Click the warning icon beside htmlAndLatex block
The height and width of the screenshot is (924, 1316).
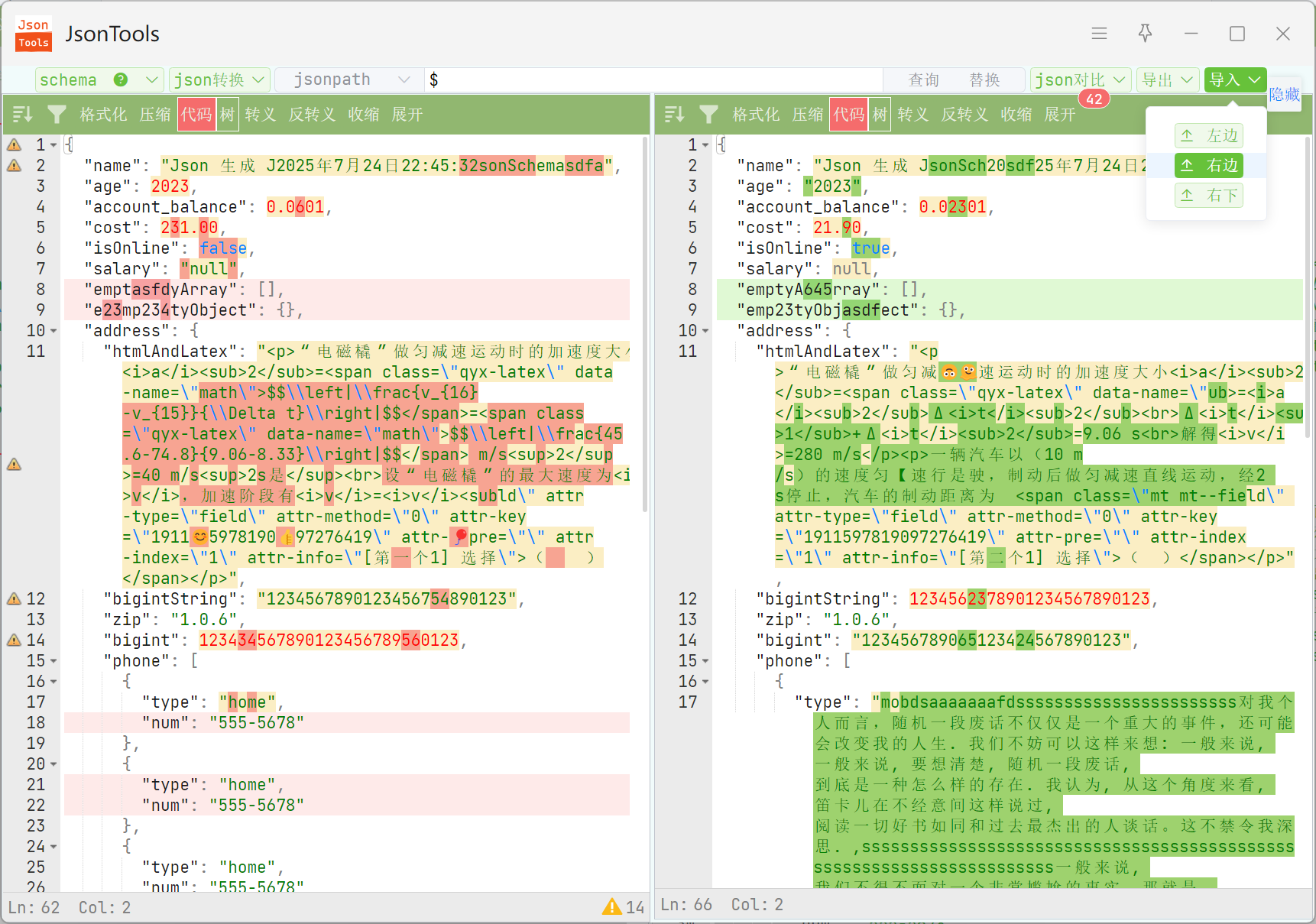coord(14,464)
